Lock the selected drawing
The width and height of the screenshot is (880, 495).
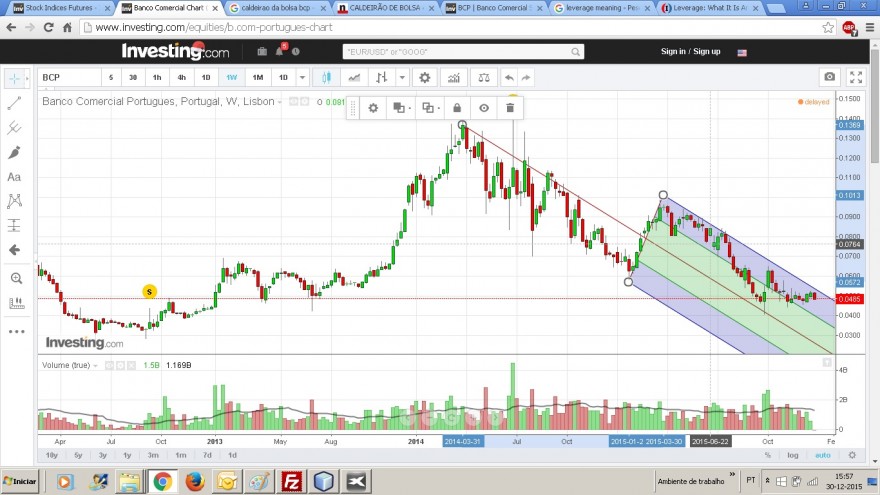pyautogui.click(x=457, y=108)
